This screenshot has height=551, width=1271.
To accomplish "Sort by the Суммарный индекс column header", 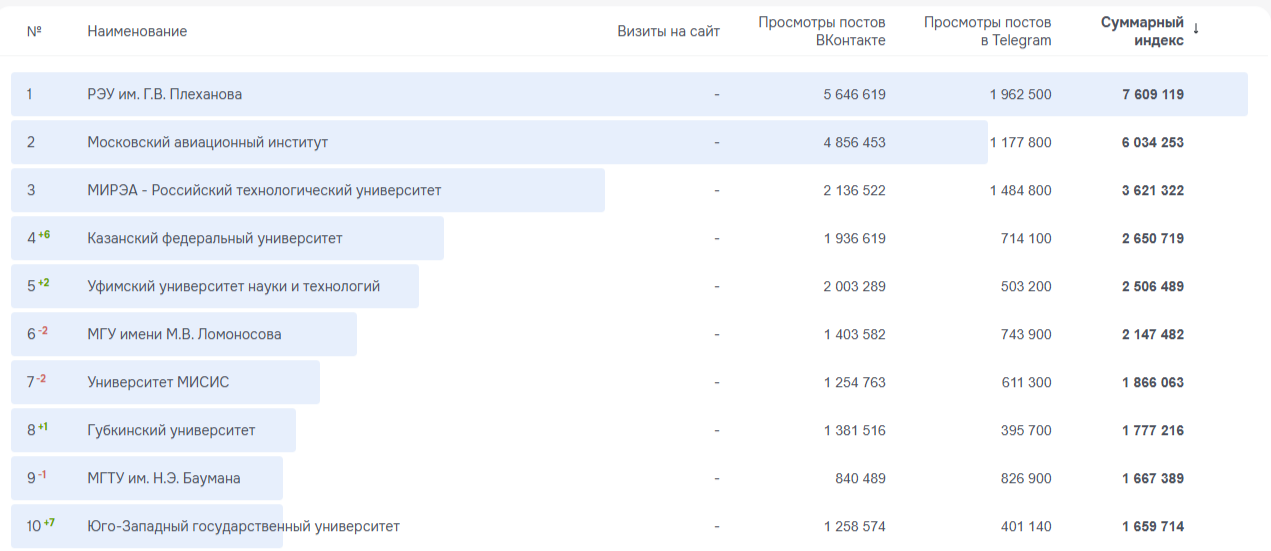I will (x=1142, y=31).
